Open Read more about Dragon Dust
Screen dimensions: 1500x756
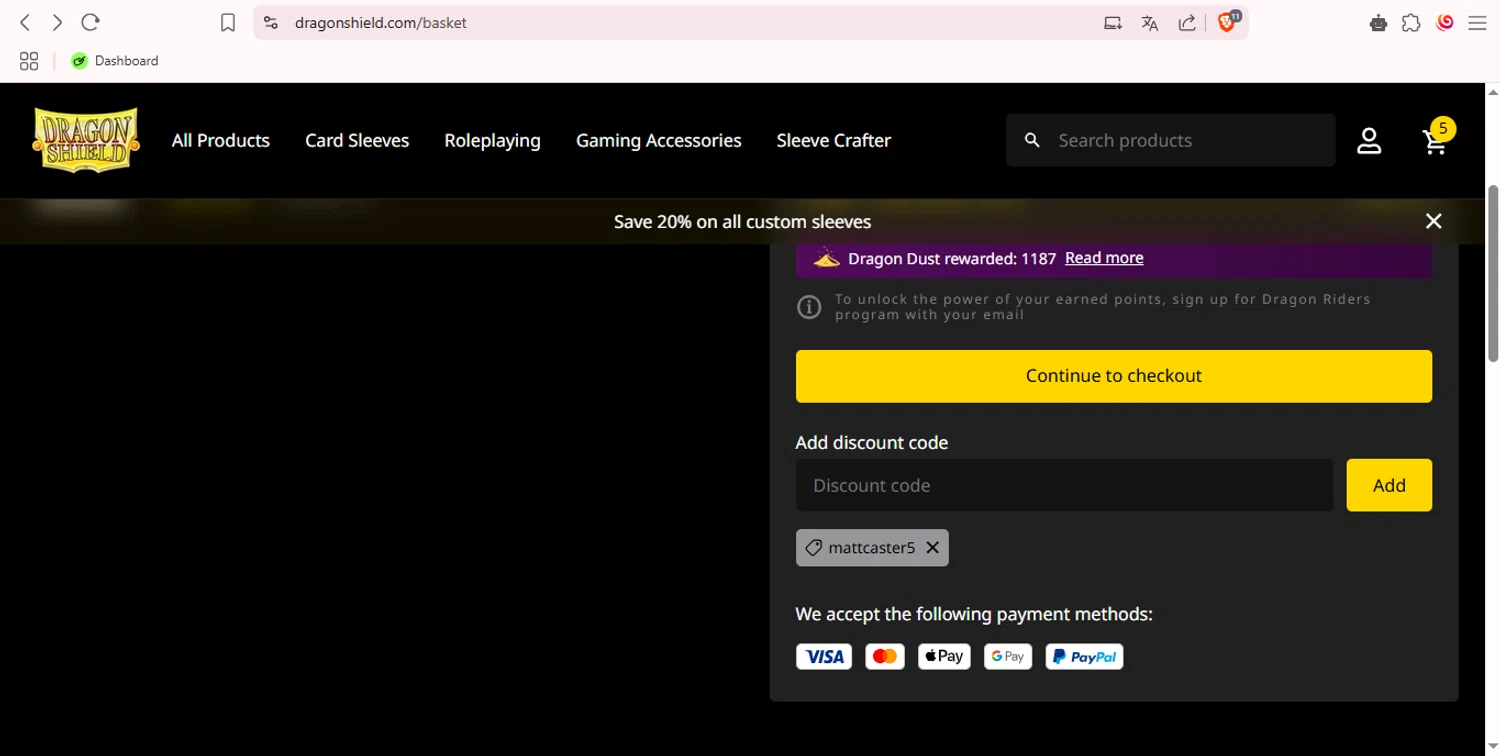tap(1104, 258)
